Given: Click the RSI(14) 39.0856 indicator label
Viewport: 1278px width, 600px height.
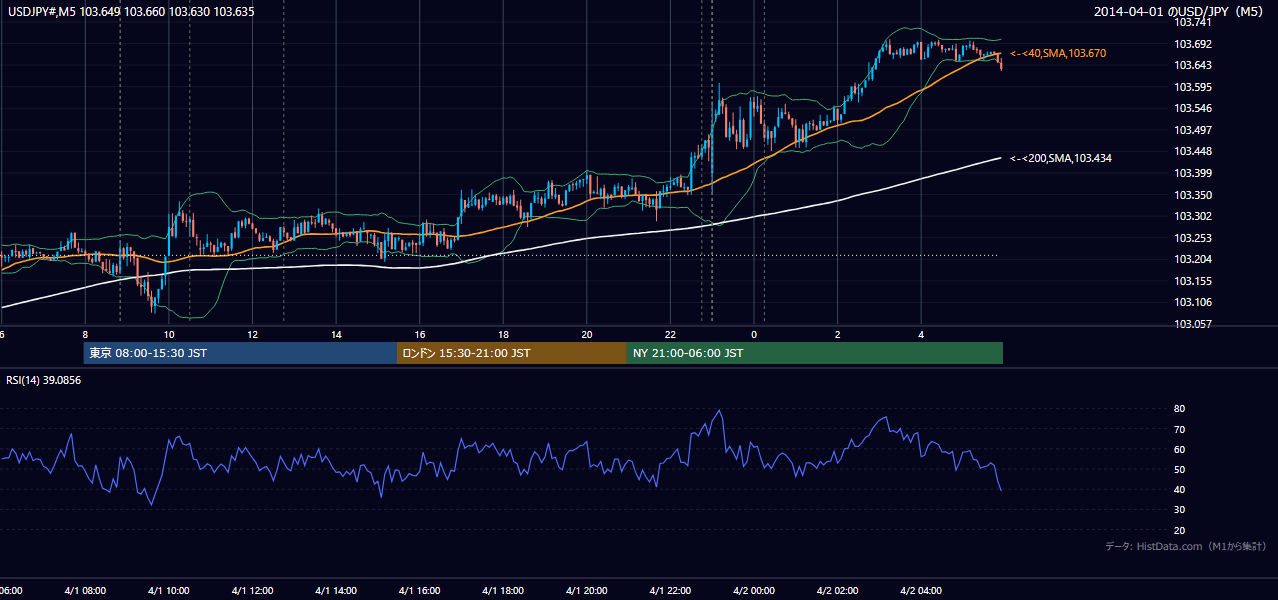Looking at the screenshot, I should [x=44, y=380].
